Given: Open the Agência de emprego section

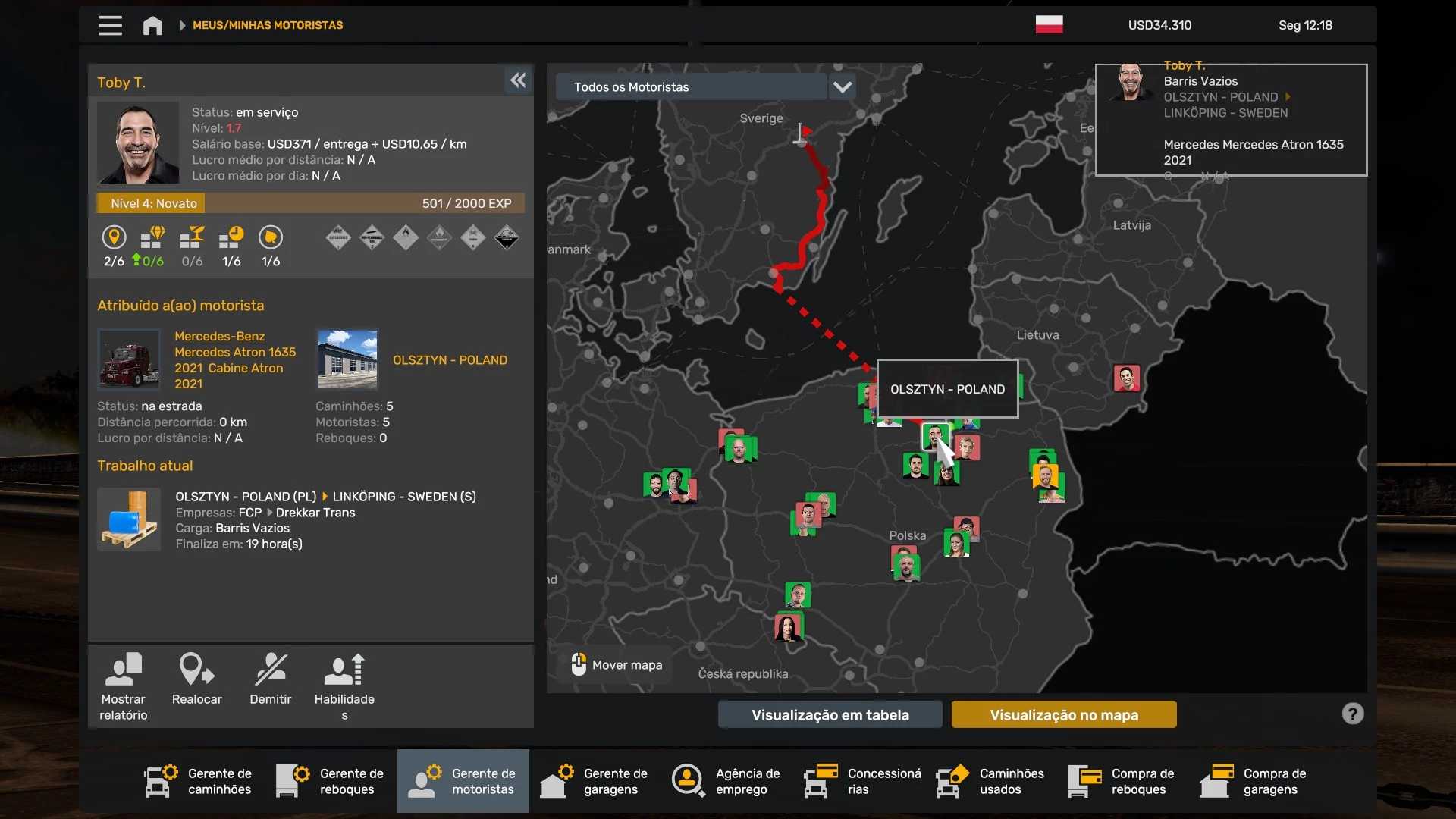Looking at the screenshot, I should click(726, 781).
